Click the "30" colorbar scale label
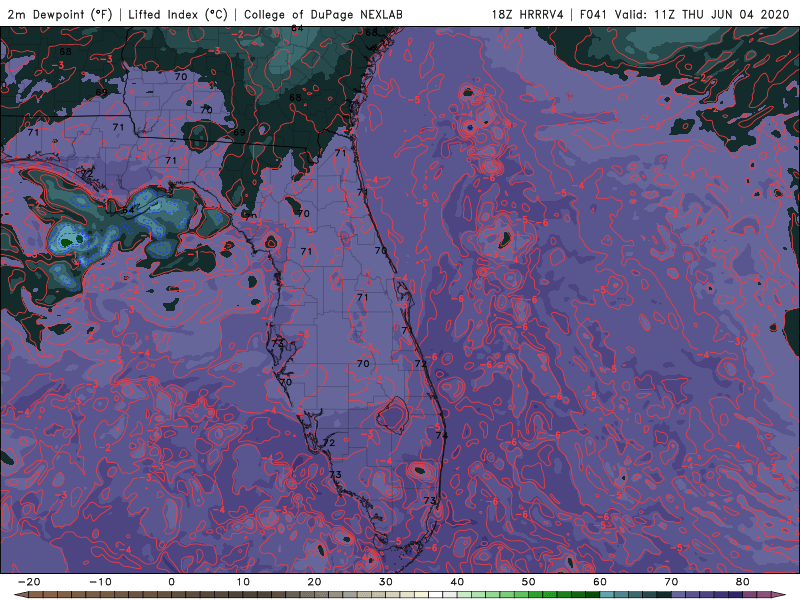 click(386, 582)
